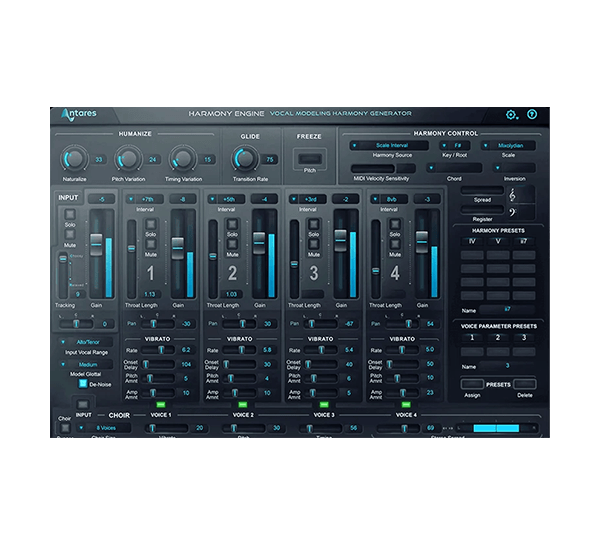The height and width of the screenshot is (543, 600).
Task: Open the settings gear menu
Action: tap(512, 114)
